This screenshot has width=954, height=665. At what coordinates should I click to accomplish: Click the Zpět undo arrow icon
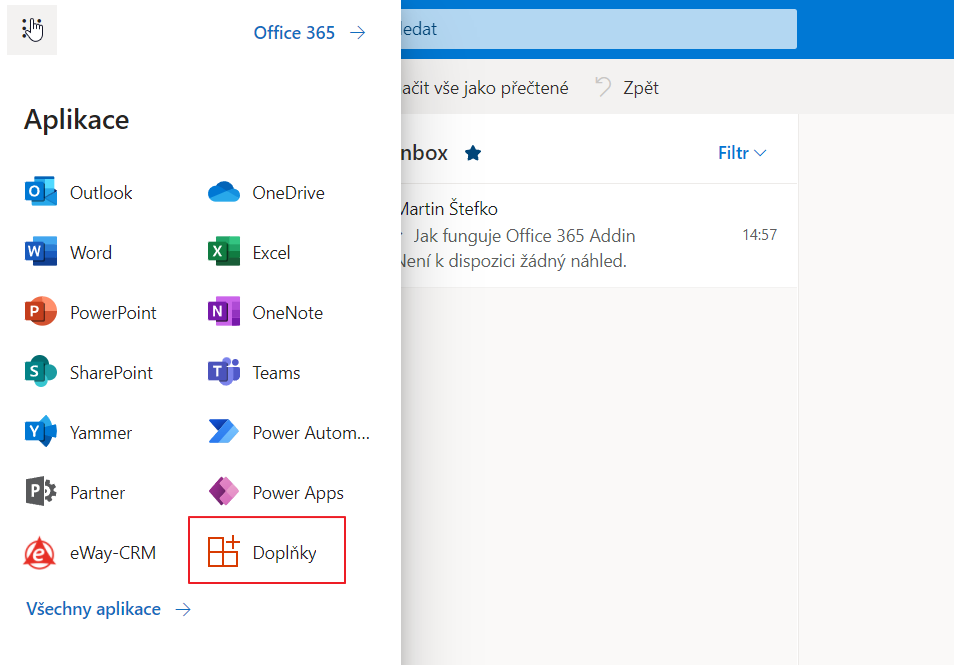603,87
